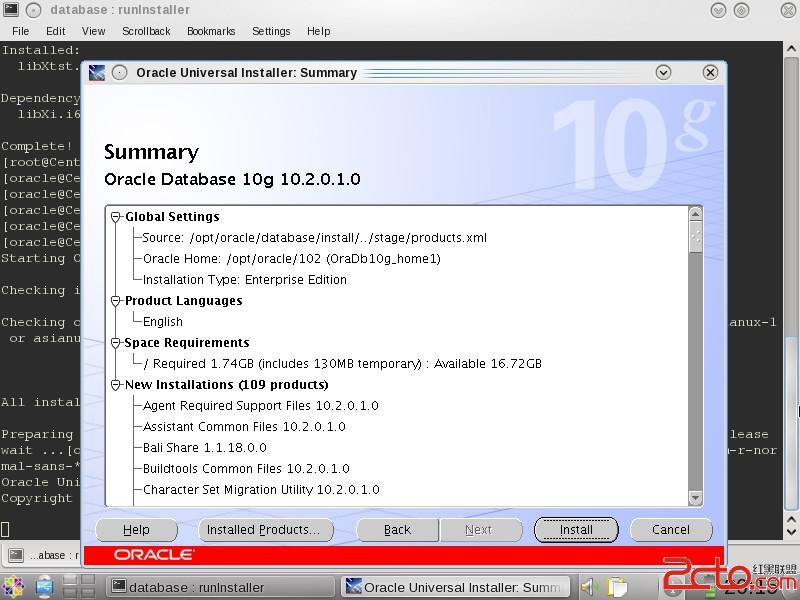Collapse the Global Settings tree node
Viewport: 800px width, 600px height.
116,217
